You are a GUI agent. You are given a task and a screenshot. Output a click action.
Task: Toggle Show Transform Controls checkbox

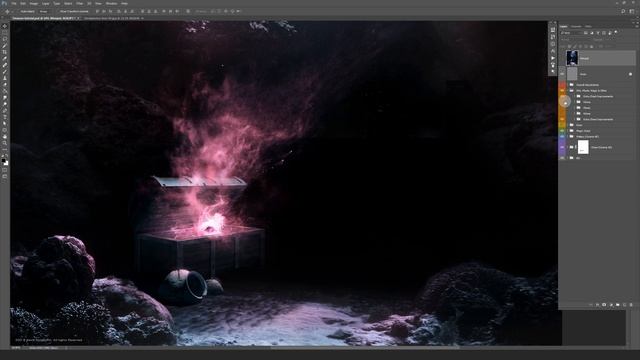(58, 11)
